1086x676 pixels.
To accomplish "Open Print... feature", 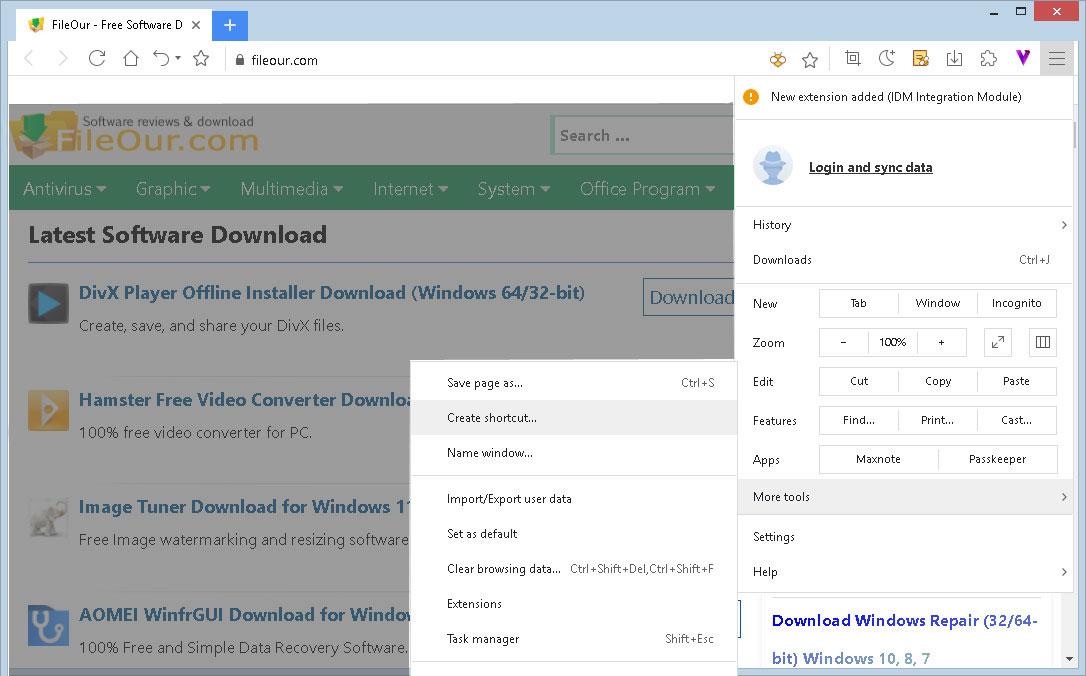I will 938,420.
